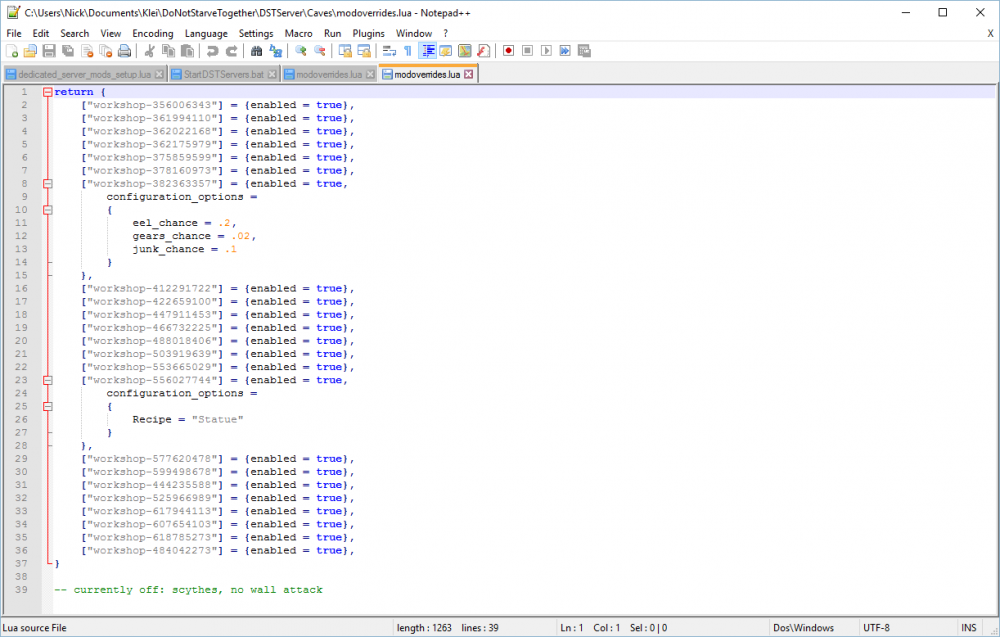Viewport: 1000px width, 637px height.
Task: Click the New file toolbar icon
Action: click(13, 51)
